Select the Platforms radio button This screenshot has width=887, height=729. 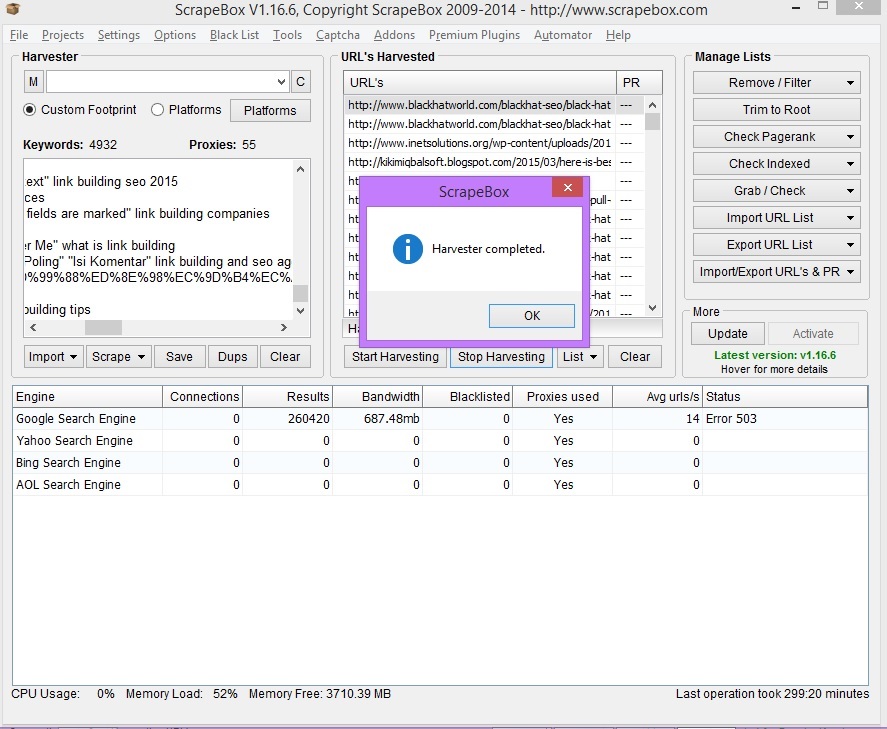coord(157,110)
